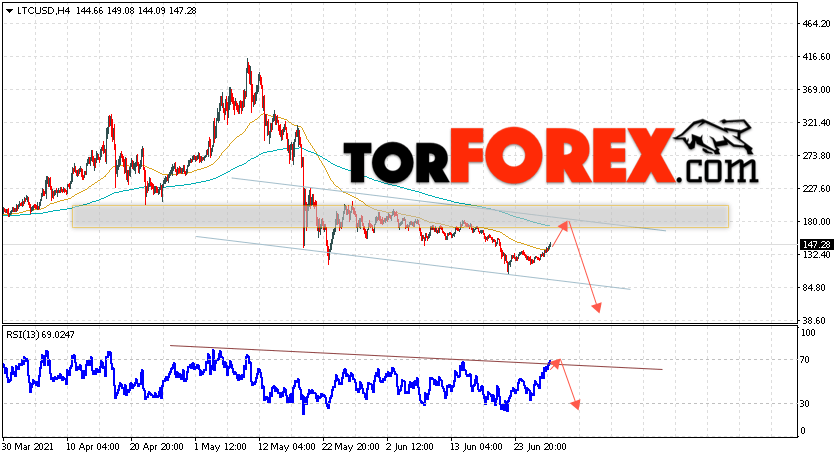Select the gray resistance zone rectangle
Viewport: 838px width, 458px height.
click(400, 216)
